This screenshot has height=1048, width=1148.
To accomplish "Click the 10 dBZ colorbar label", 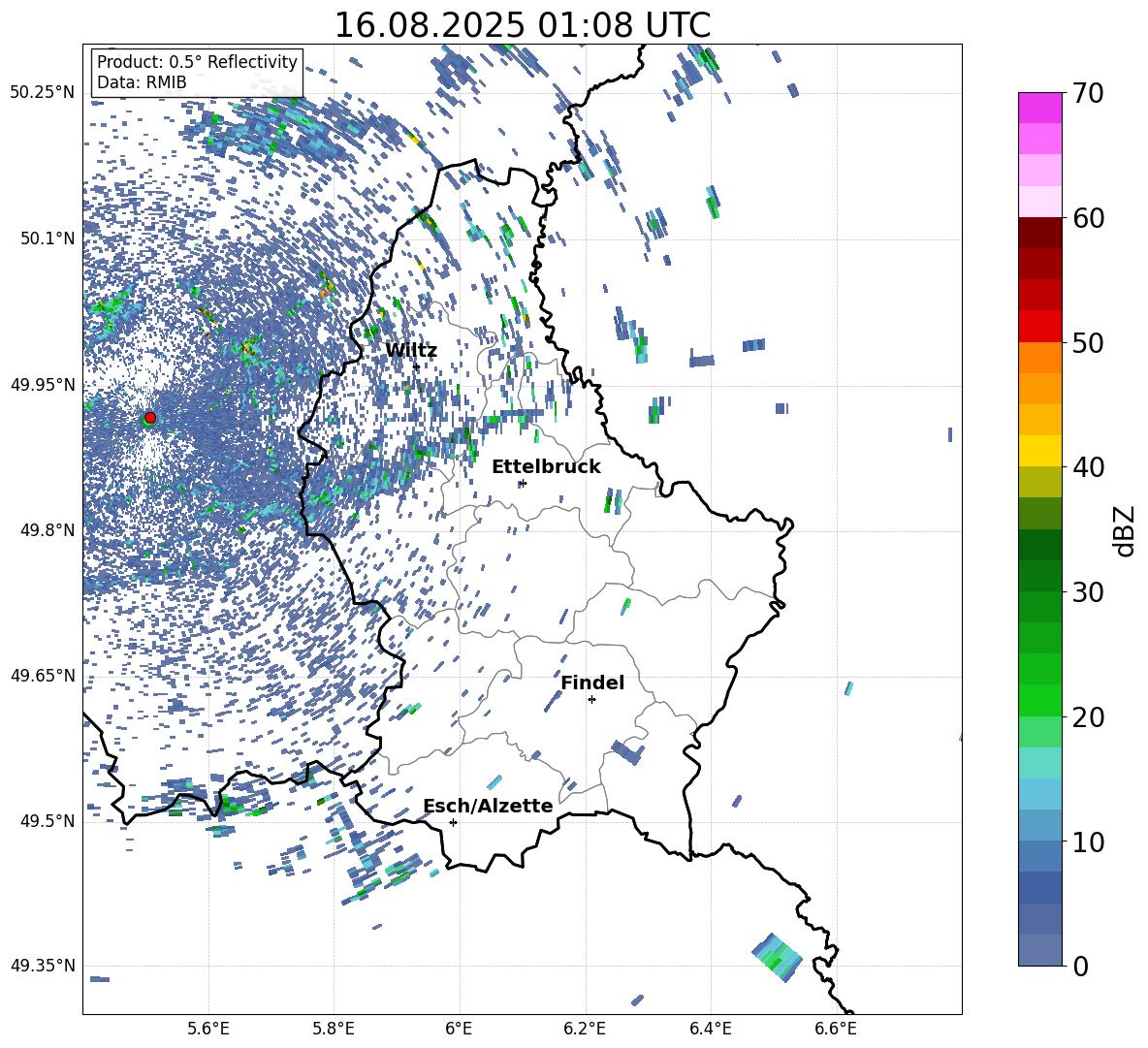I will coord(1087,842).
